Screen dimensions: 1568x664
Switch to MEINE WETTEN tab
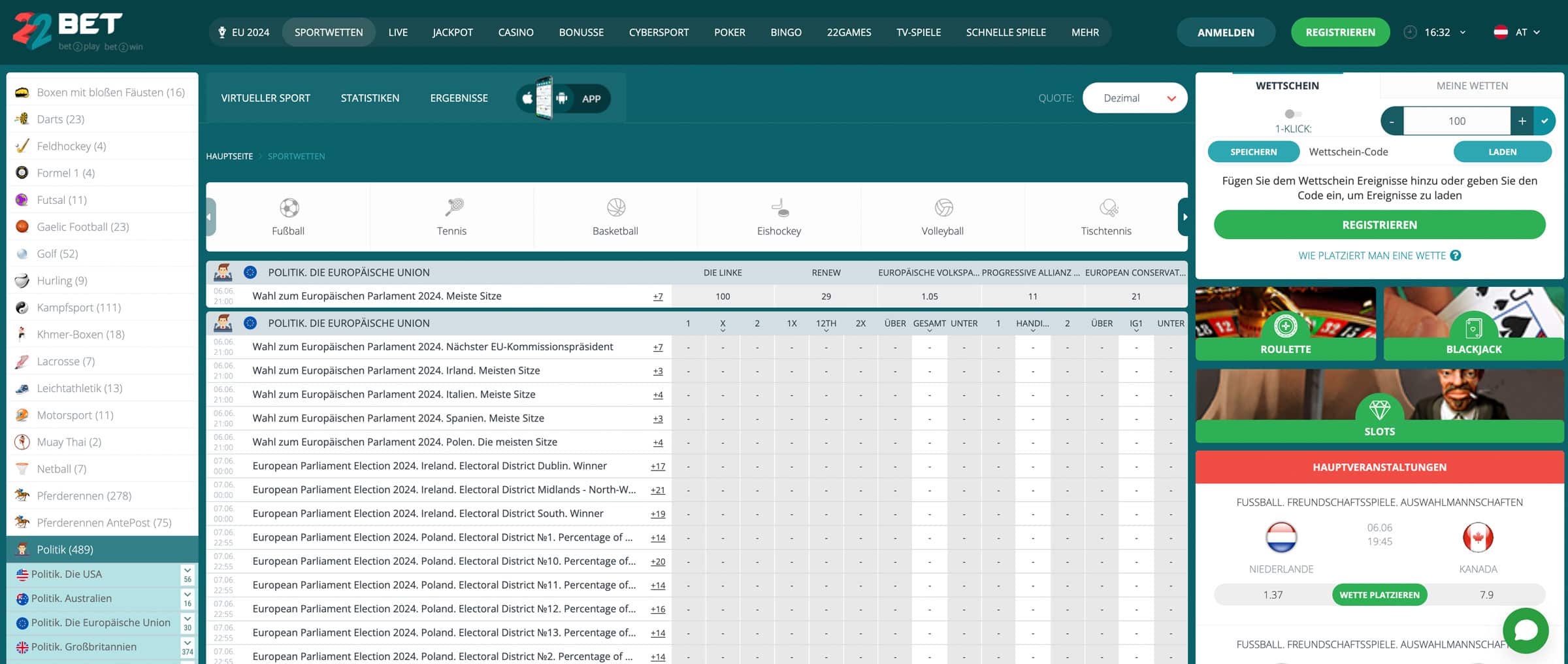click(1472, 86)
